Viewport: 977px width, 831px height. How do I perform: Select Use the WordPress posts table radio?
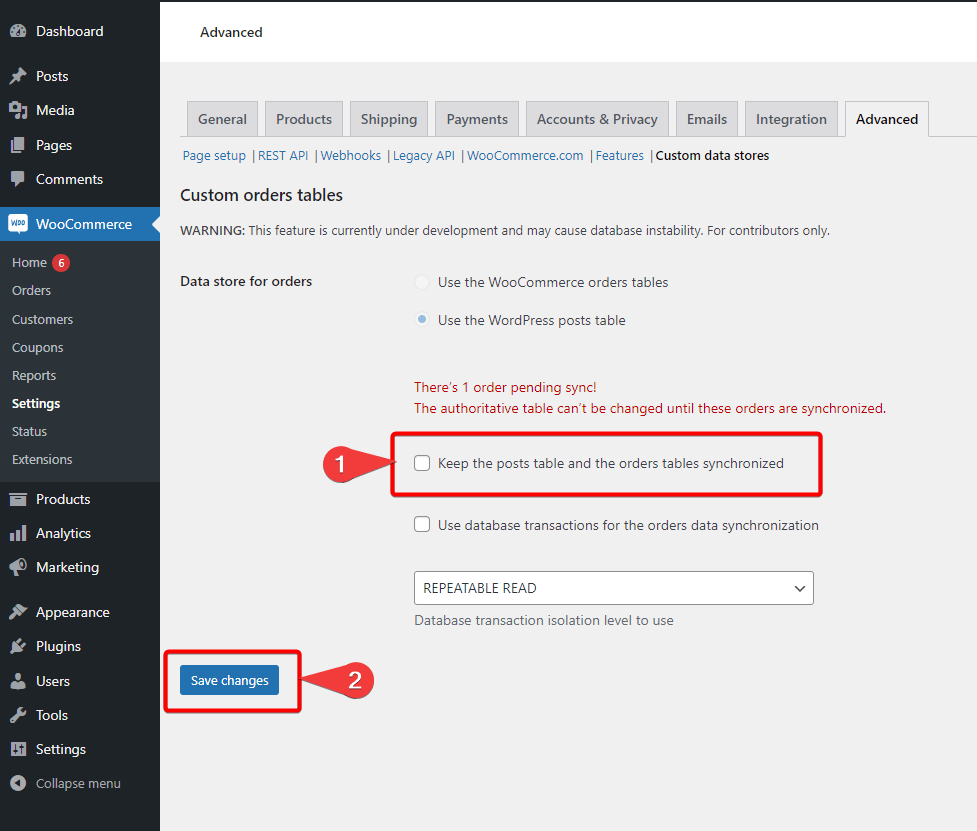pyautogui.click(x=422, y=320)
